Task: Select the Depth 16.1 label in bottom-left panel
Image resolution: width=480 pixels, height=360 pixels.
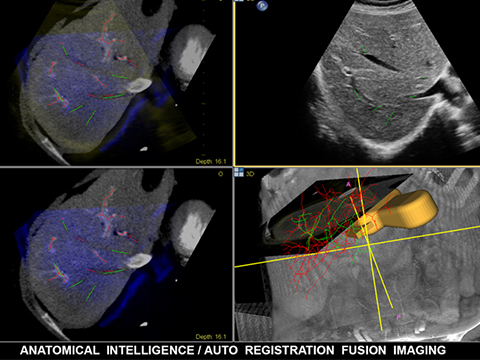Action: point(211,337)
